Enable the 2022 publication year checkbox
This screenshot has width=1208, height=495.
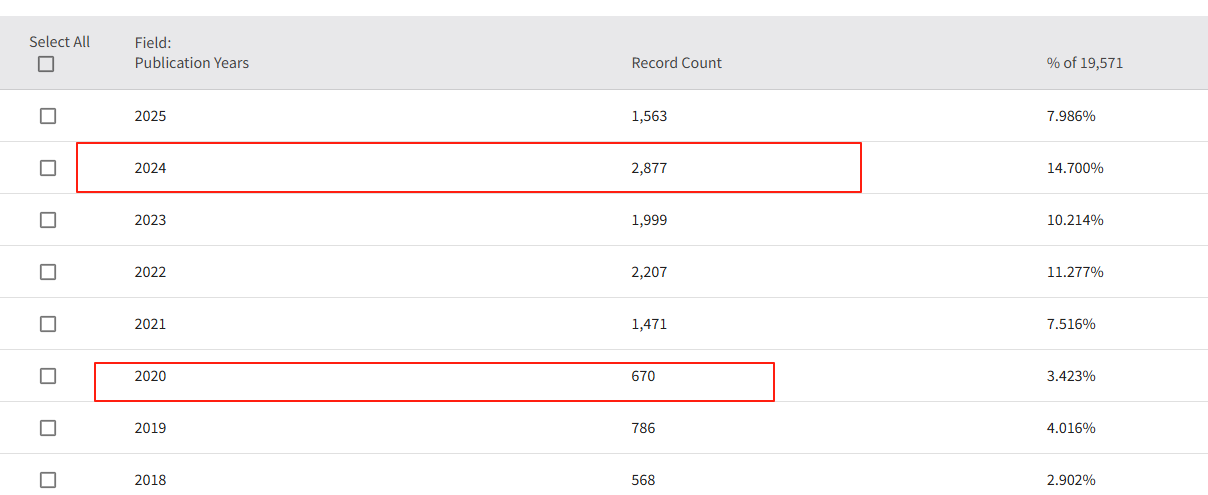[48, 272]
